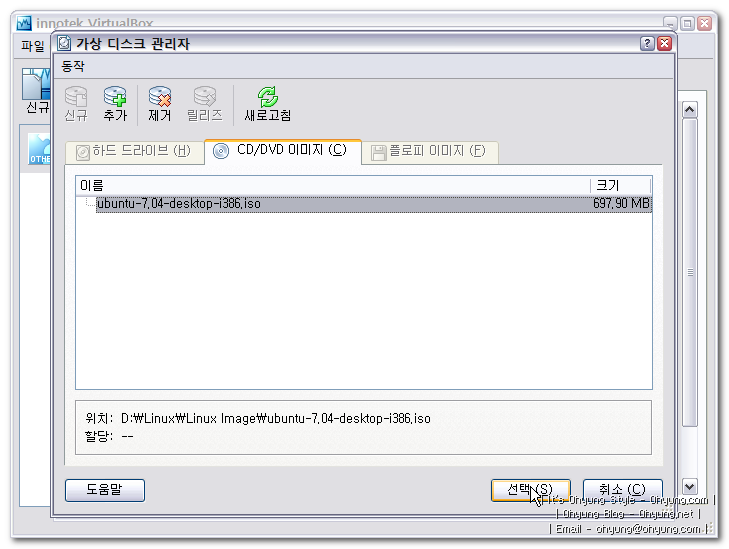Cancel dialog with 취소 (C) button
This screenshot has height=549, width=729.
click(x=623, y=490)
